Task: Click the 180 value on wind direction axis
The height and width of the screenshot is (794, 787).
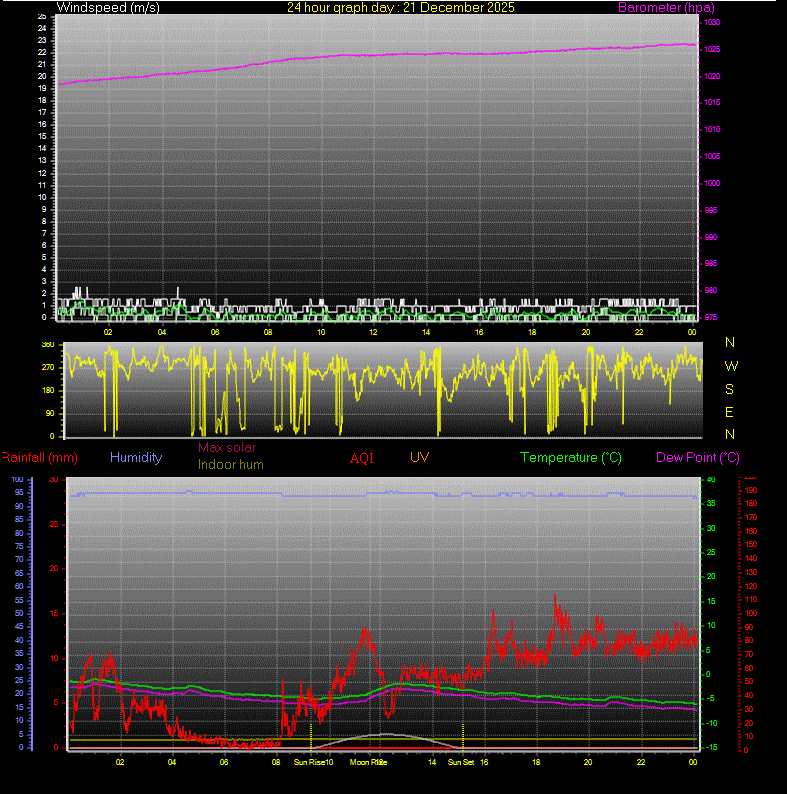Action: tap(48, 390)
